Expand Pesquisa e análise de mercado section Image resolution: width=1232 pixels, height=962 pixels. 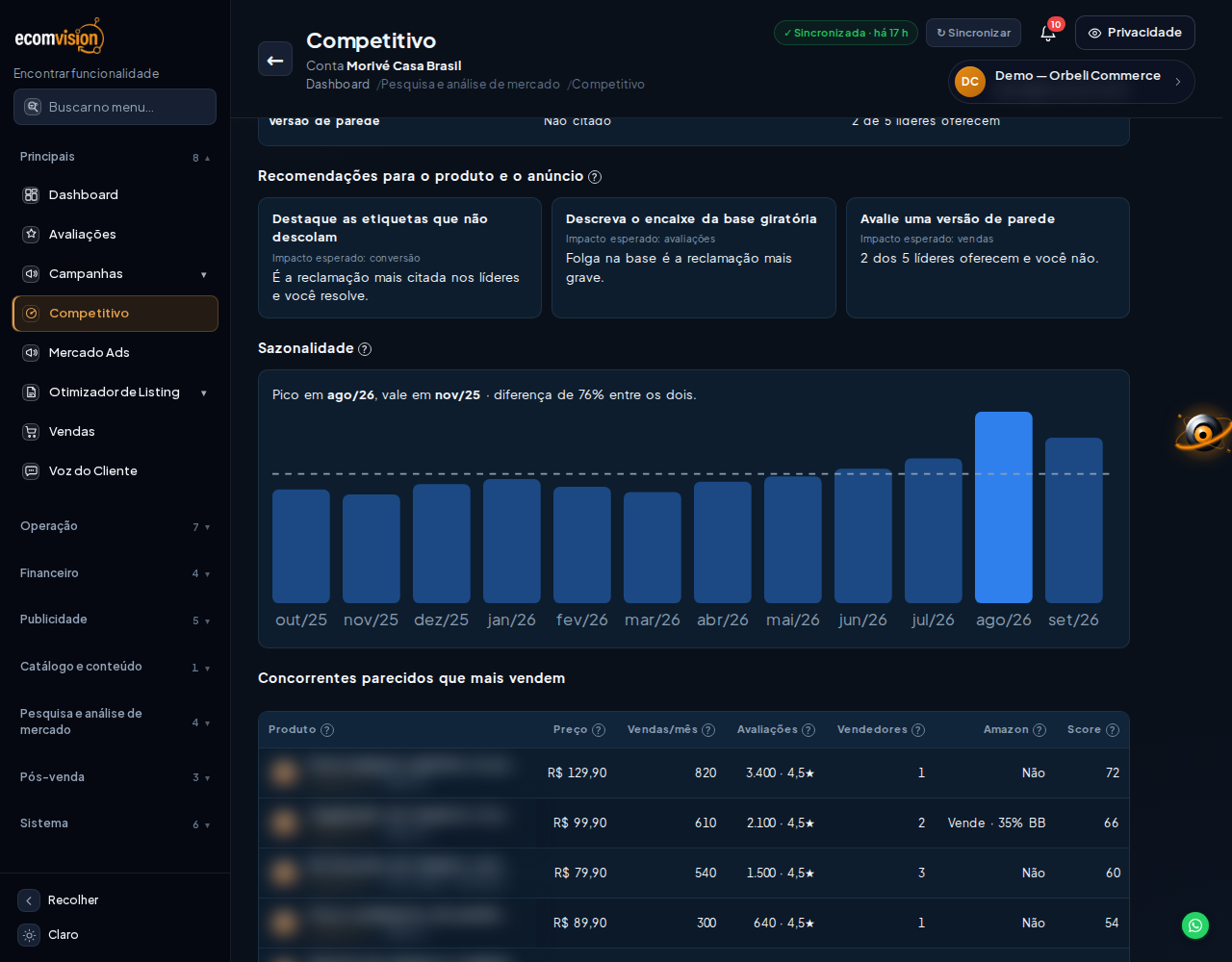[115, 721]
